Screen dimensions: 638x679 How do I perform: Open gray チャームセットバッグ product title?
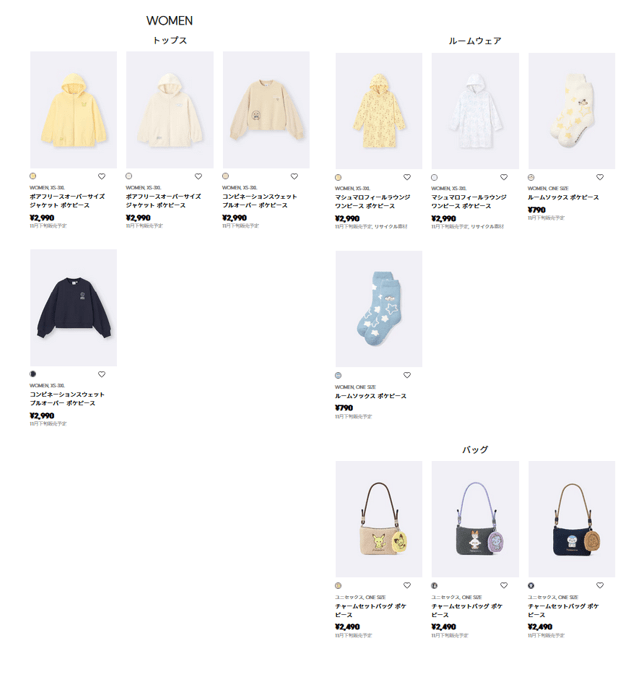click(467, 611)
